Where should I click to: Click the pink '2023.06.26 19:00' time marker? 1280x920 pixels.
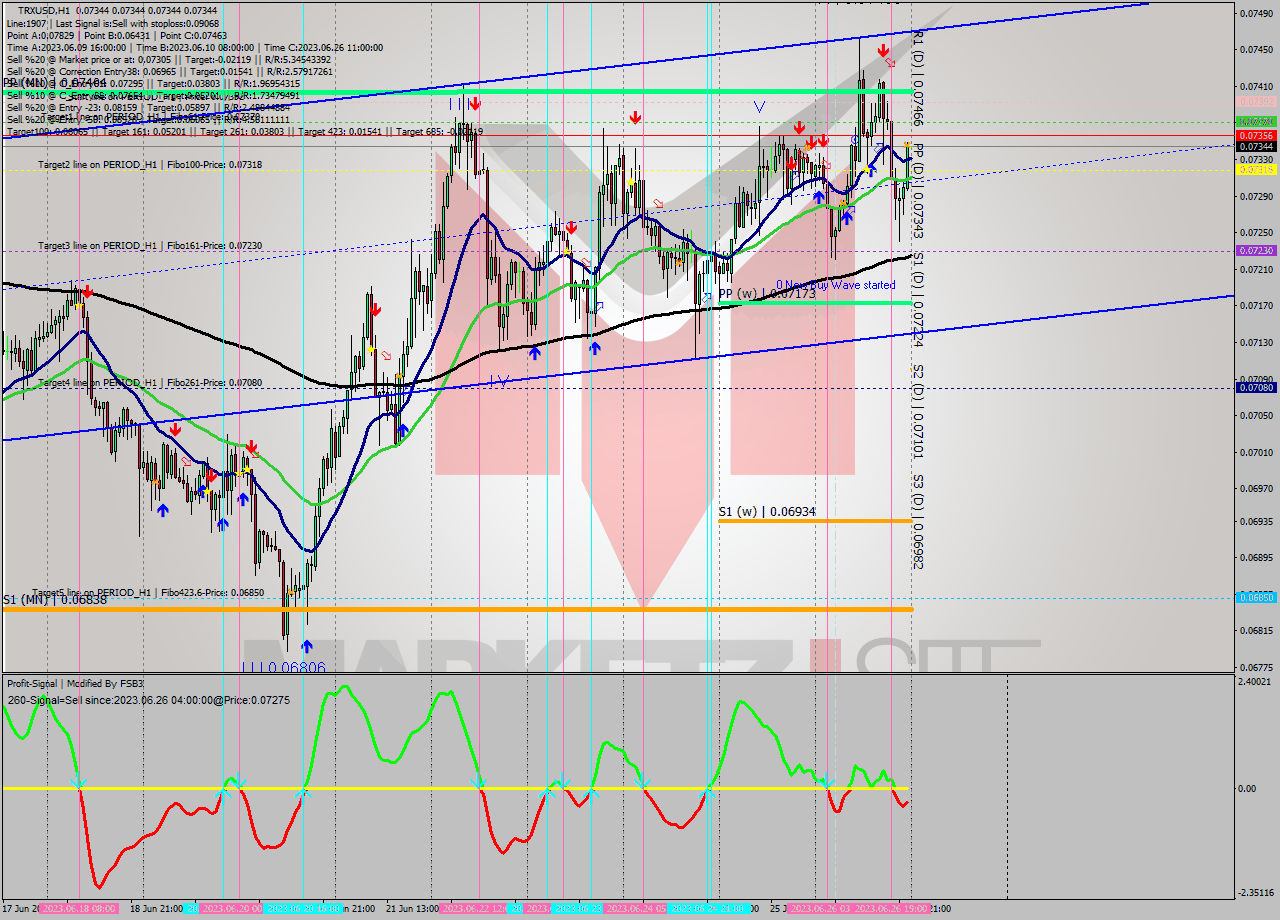coord(891,909)
